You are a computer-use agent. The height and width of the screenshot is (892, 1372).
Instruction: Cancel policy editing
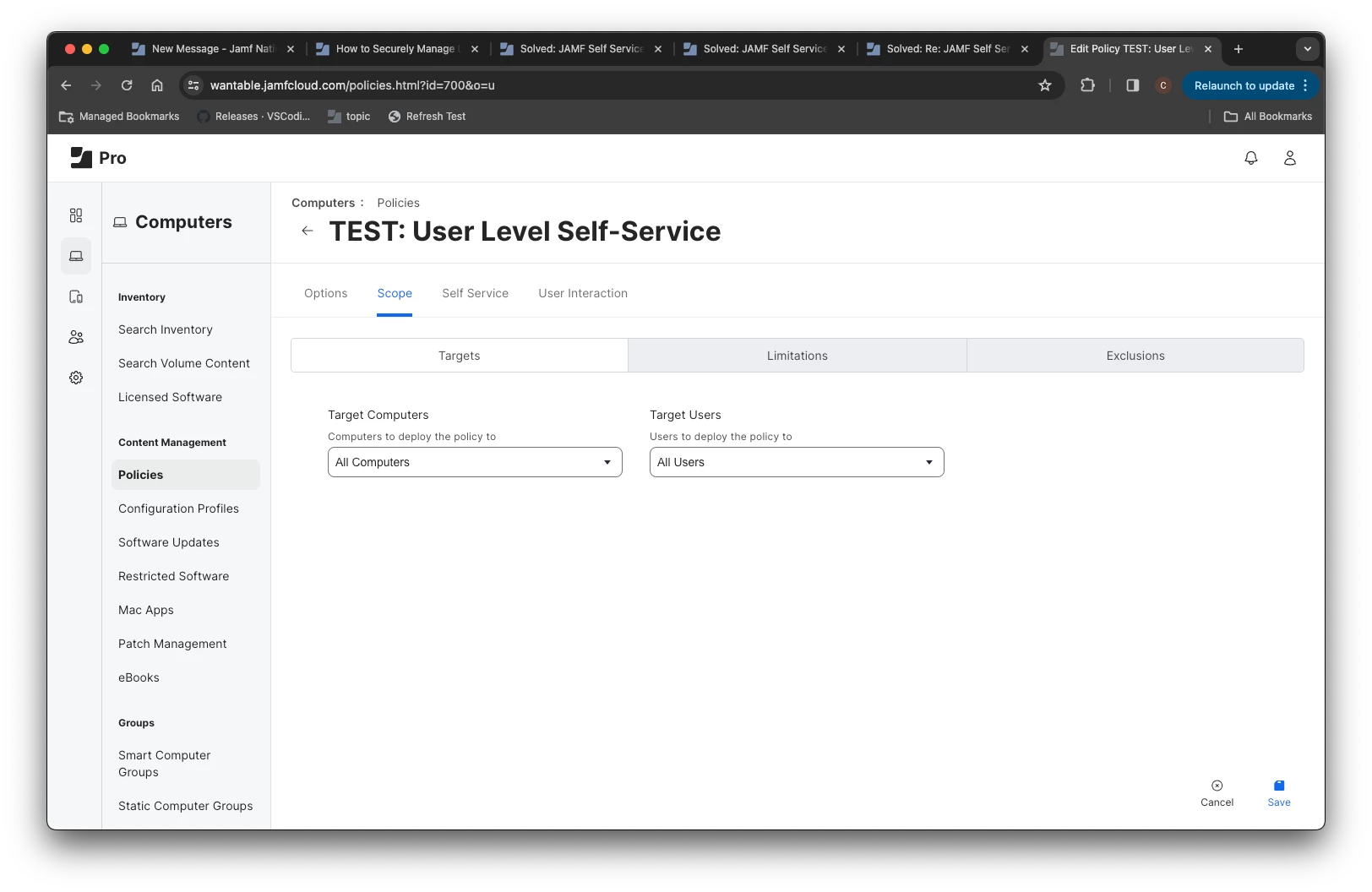[1217, 793]
